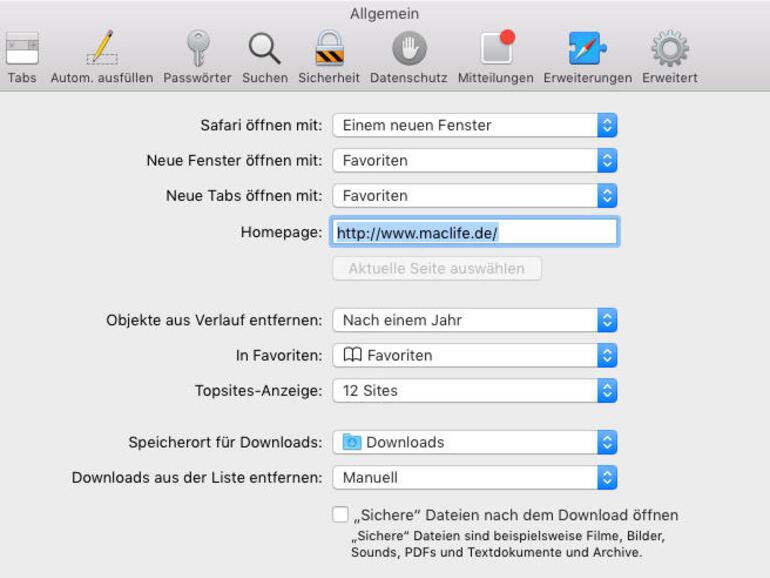
Task: Open the Safari öffnen mit dropdown
Action: 474,125
